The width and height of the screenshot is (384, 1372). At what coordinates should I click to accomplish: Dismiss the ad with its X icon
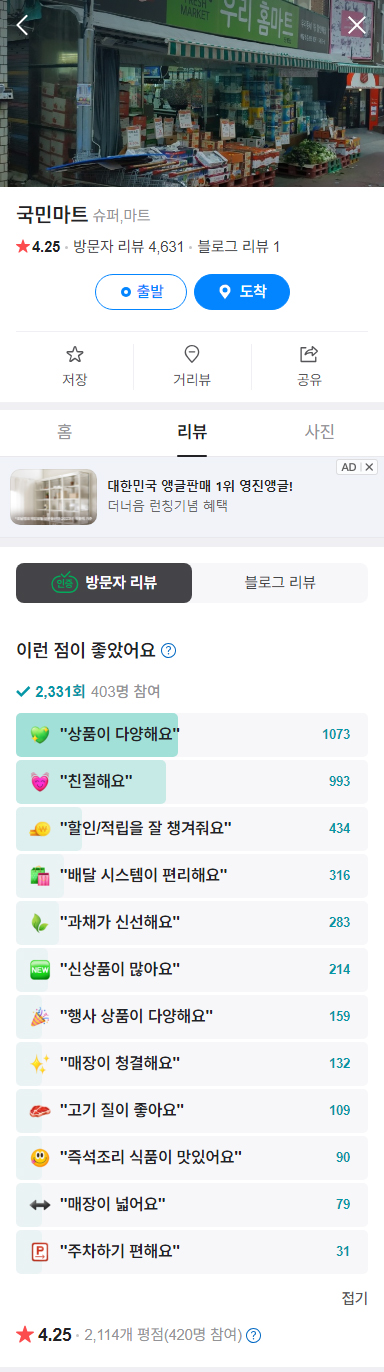(x=370, y=467)
